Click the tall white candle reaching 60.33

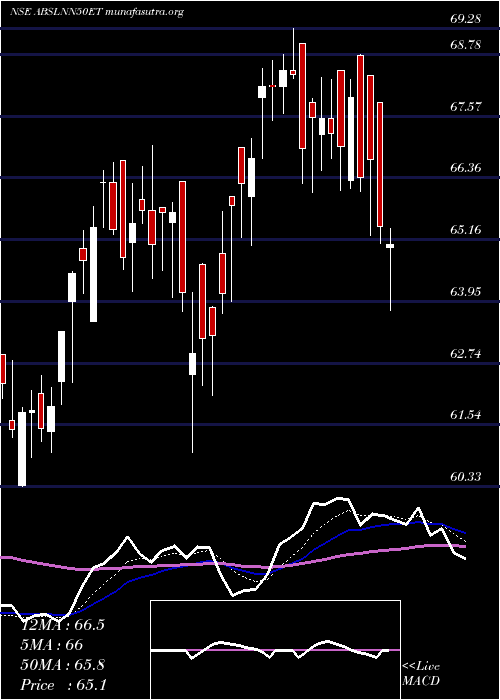(x=22, y=446)
